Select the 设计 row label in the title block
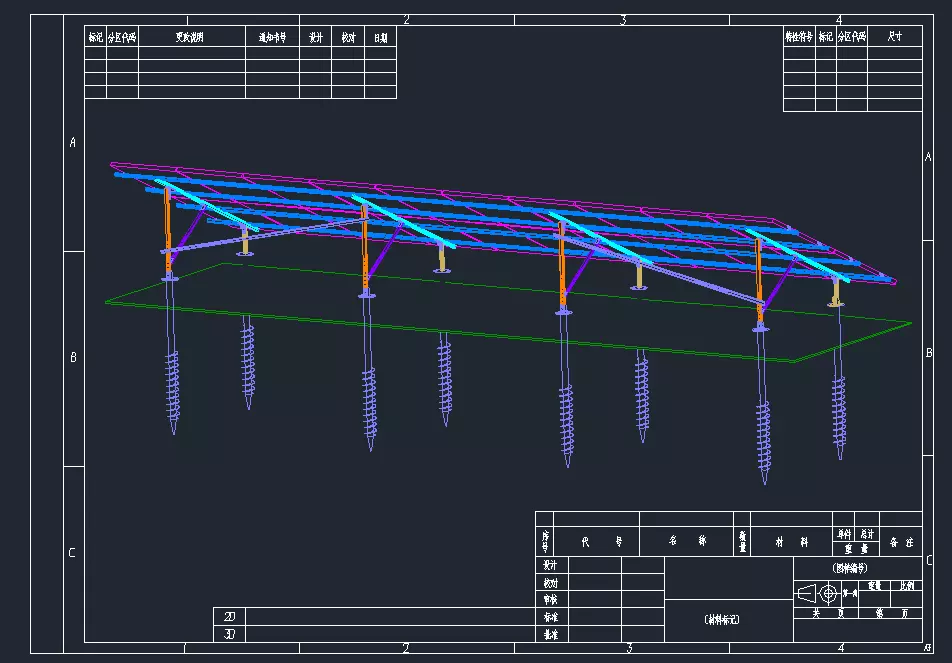The image size is (952, 663). pyautogui.click(x=550, y=565)
